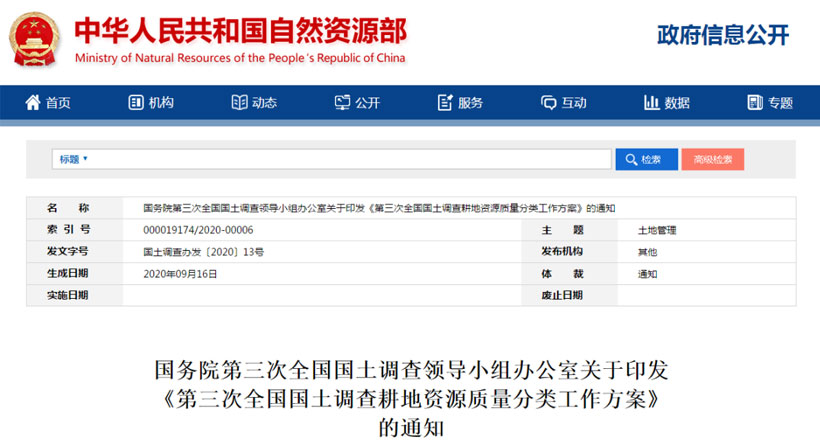Click the edit-document icon beside 服务
This screenshot has height=440, width=820.
point(445,103)
